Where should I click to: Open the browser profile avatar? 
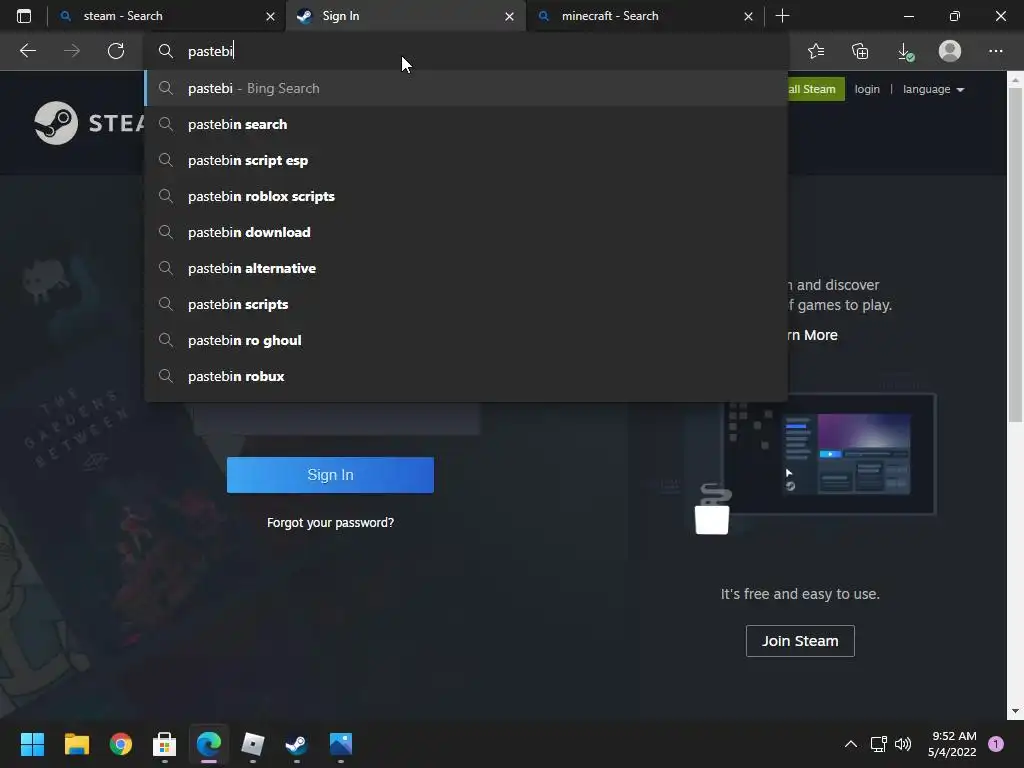pyautogui.click(x=950, y=51)
